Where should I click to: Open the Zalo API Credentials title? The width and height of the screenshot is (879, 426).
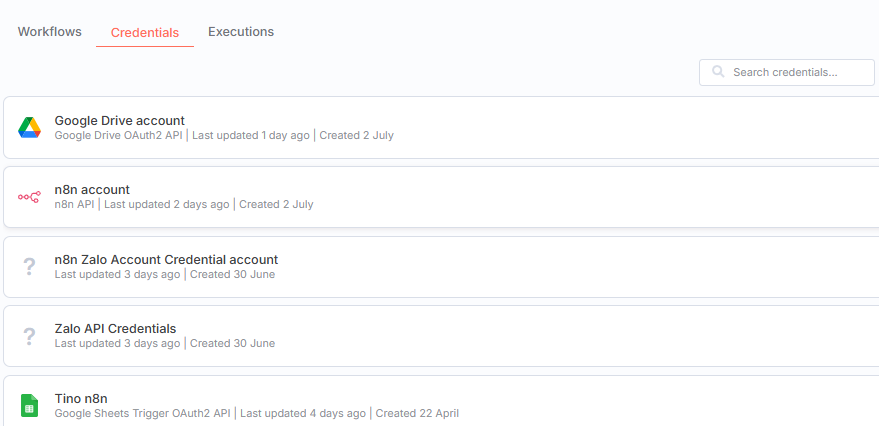click(115, 328)
